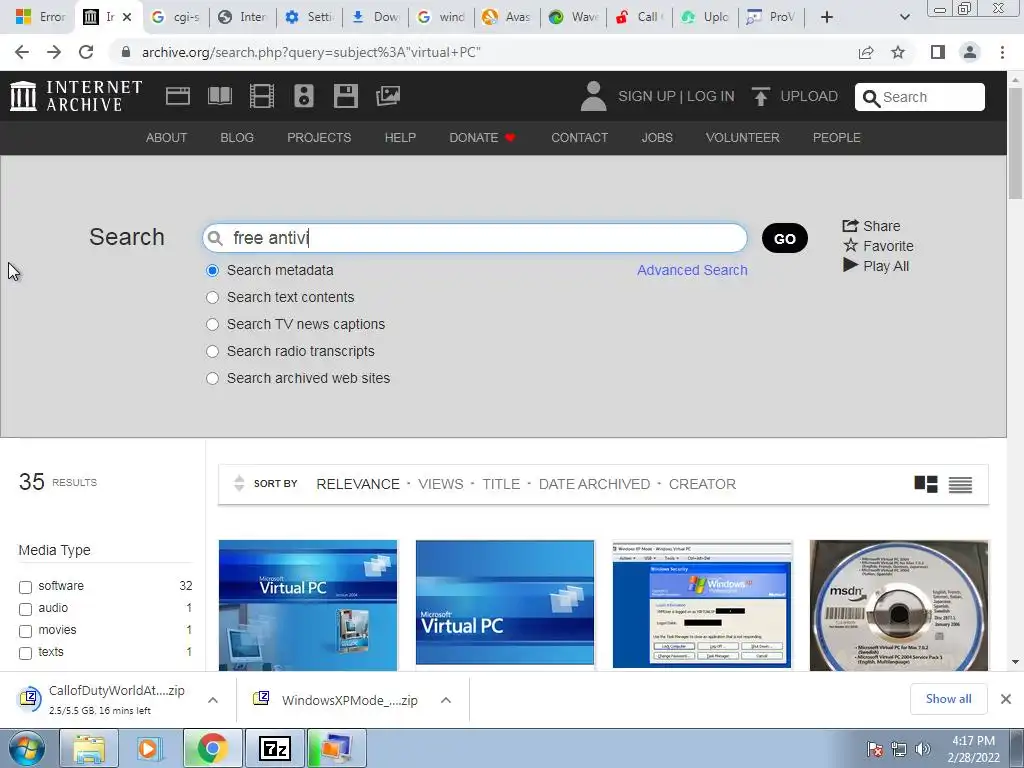1024x768 pixels.
Task: Check the texts media type box
Action: click(x=25, y=653)
